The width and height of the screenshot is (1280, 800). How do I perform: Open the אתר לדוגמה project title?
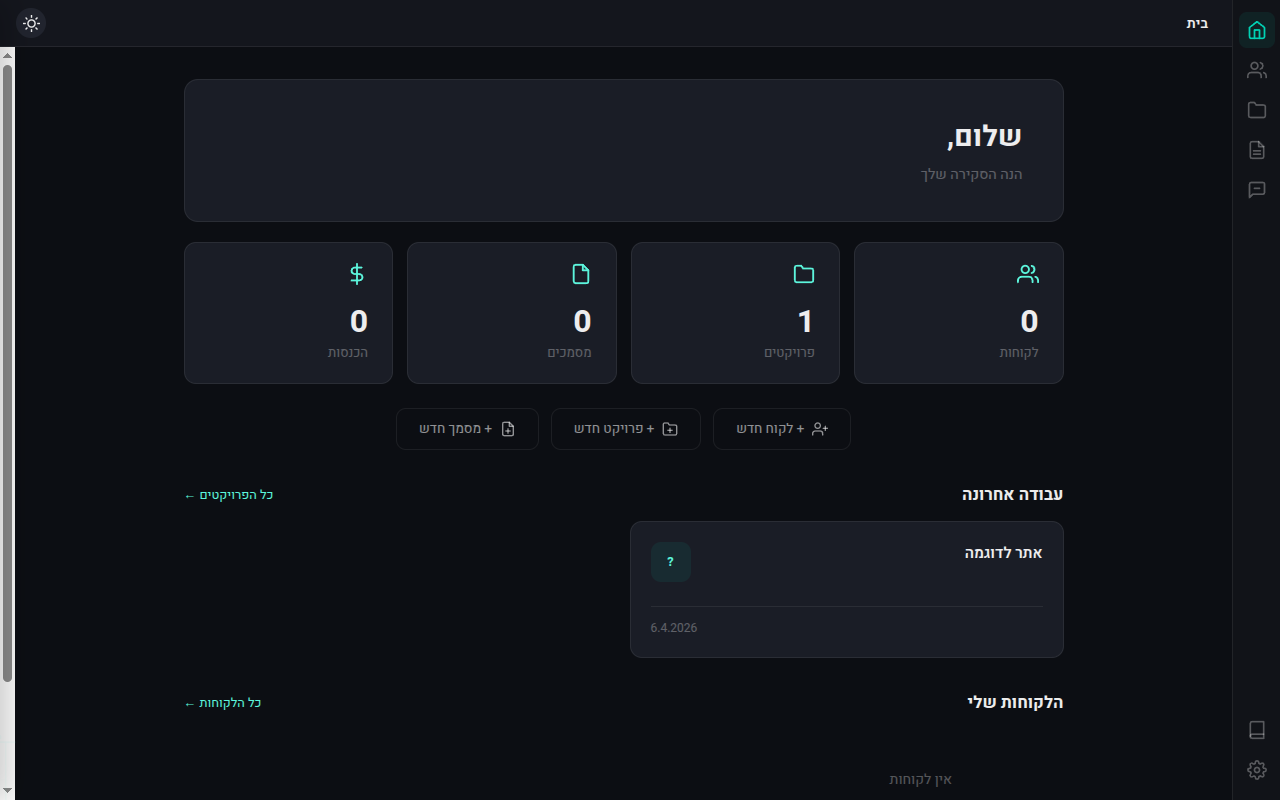[1003, 553]
